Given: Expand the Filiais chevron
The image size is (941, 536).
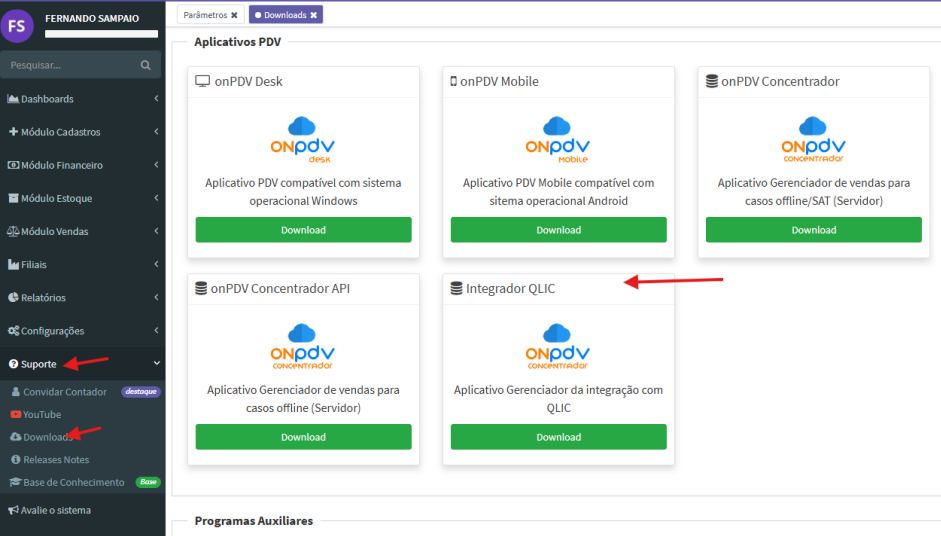Looking at the screenshot, I should pyautogui.click(x=156, y=264).
